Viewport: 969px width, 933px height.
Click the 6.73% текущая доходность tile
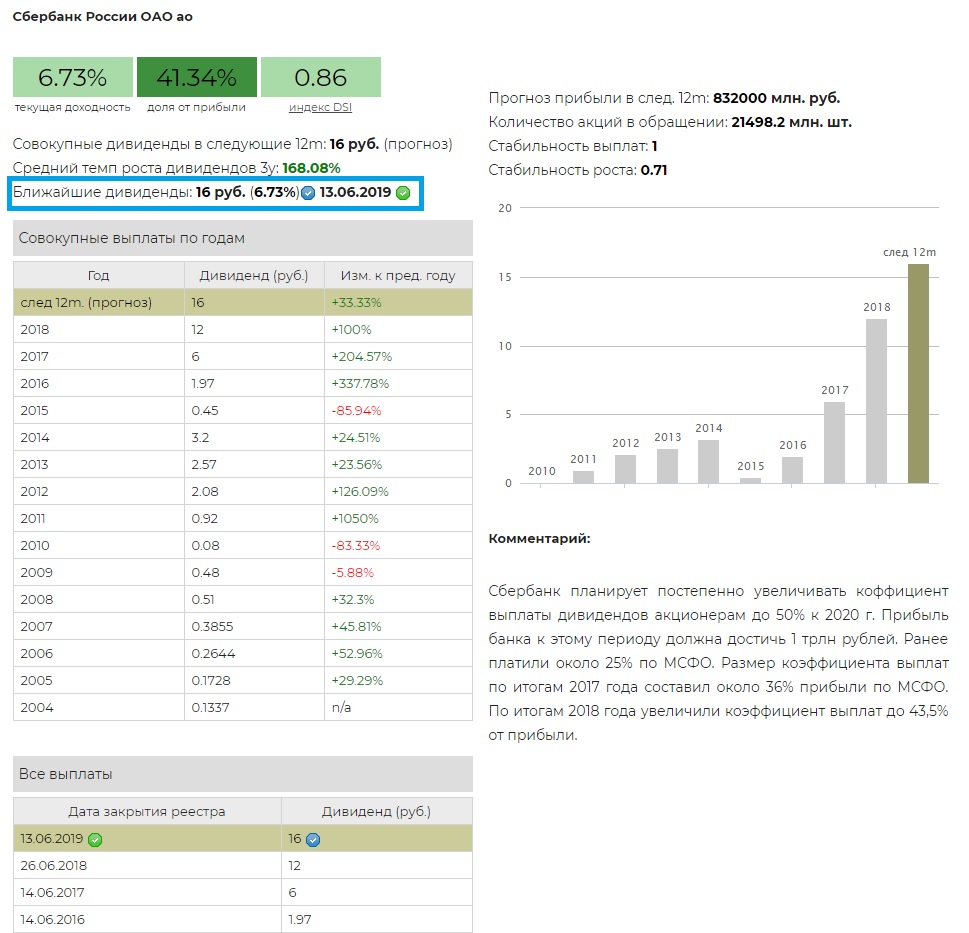tap(72, 78)
